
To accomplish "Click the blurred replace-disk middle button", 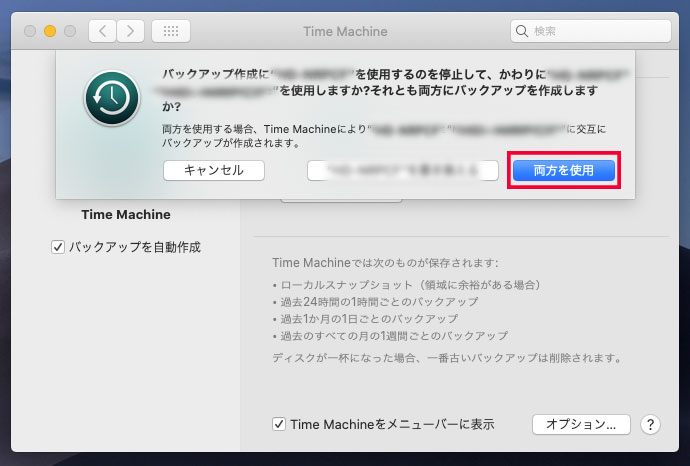I will coord(403,170).
